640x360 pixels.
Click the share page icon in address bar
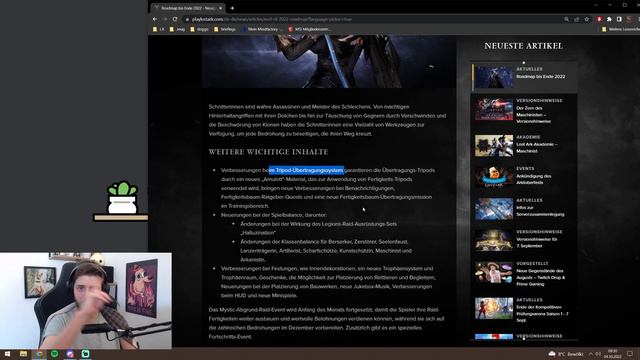click(x=577, y=19)
